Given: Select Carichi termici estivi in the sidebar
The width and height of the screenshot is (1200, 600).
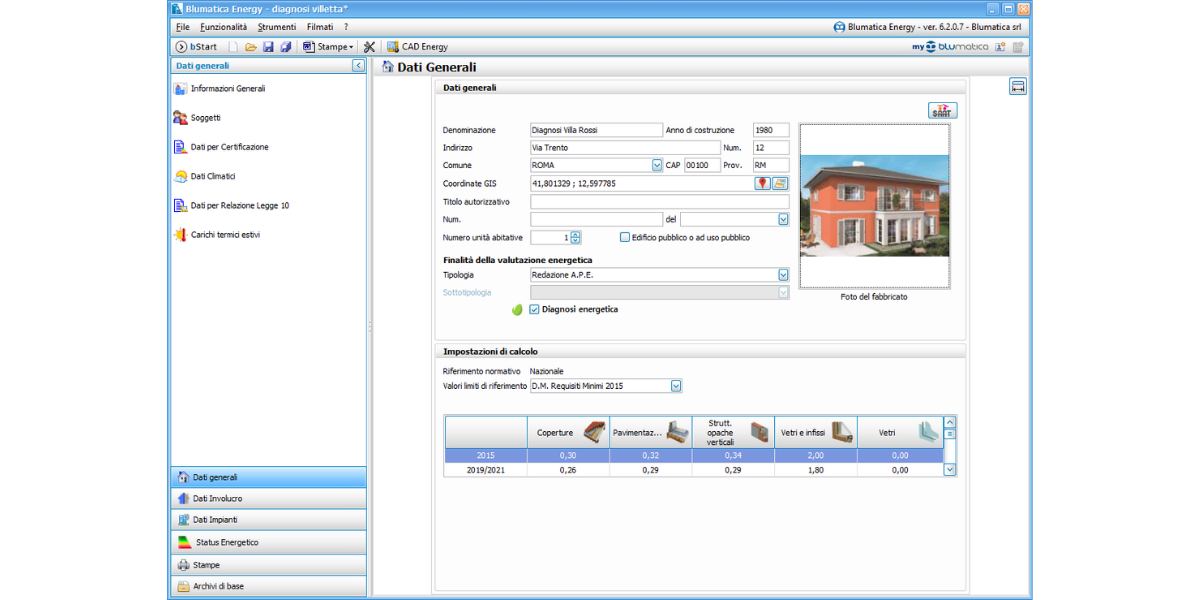Looking at the screenshot, I should click(x=225, y=235).
